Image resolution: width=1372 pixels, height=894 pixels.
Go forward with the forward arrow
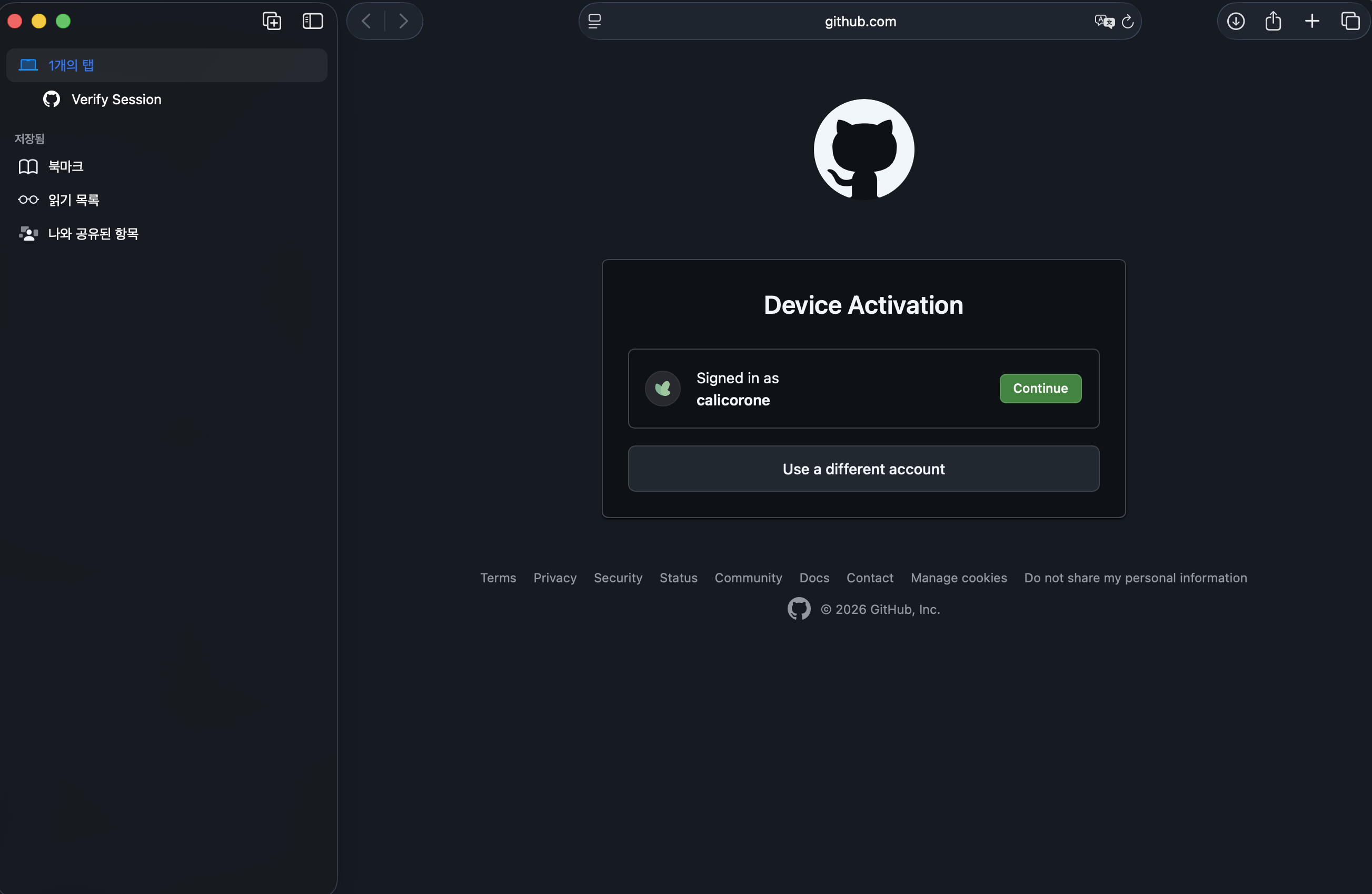coord(403,22)
